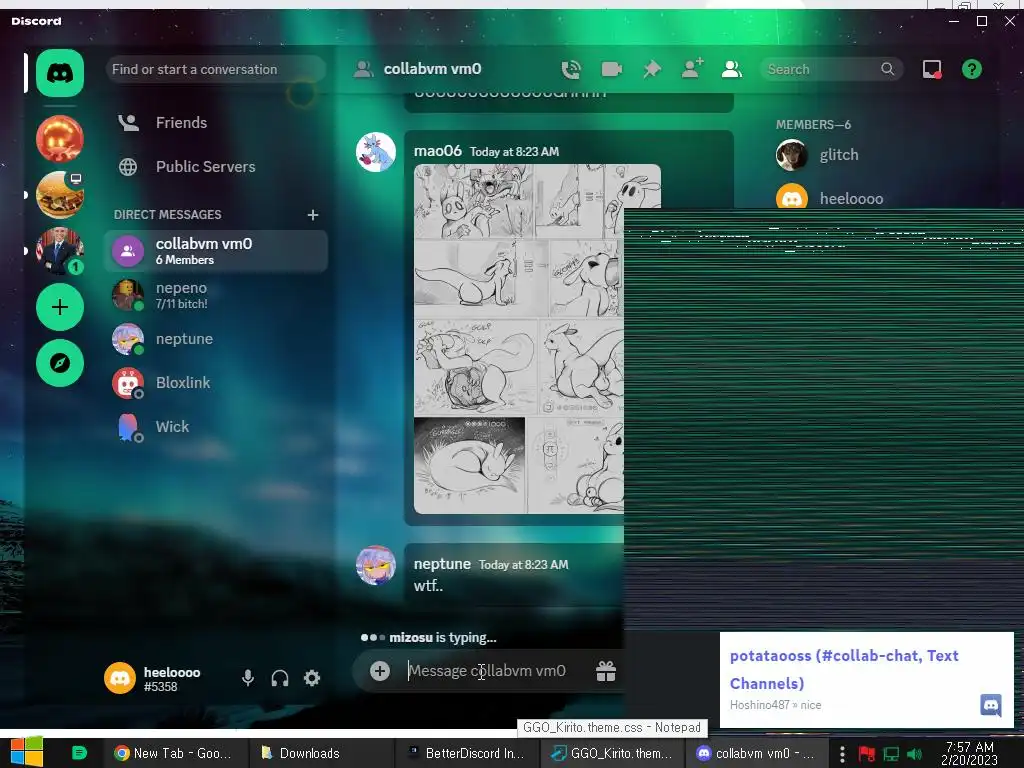This screenshot has width=1024, height=768.
Task: Switch to GGO_Kirito.theme Notepad taskbar item
Action: (613, 753)
